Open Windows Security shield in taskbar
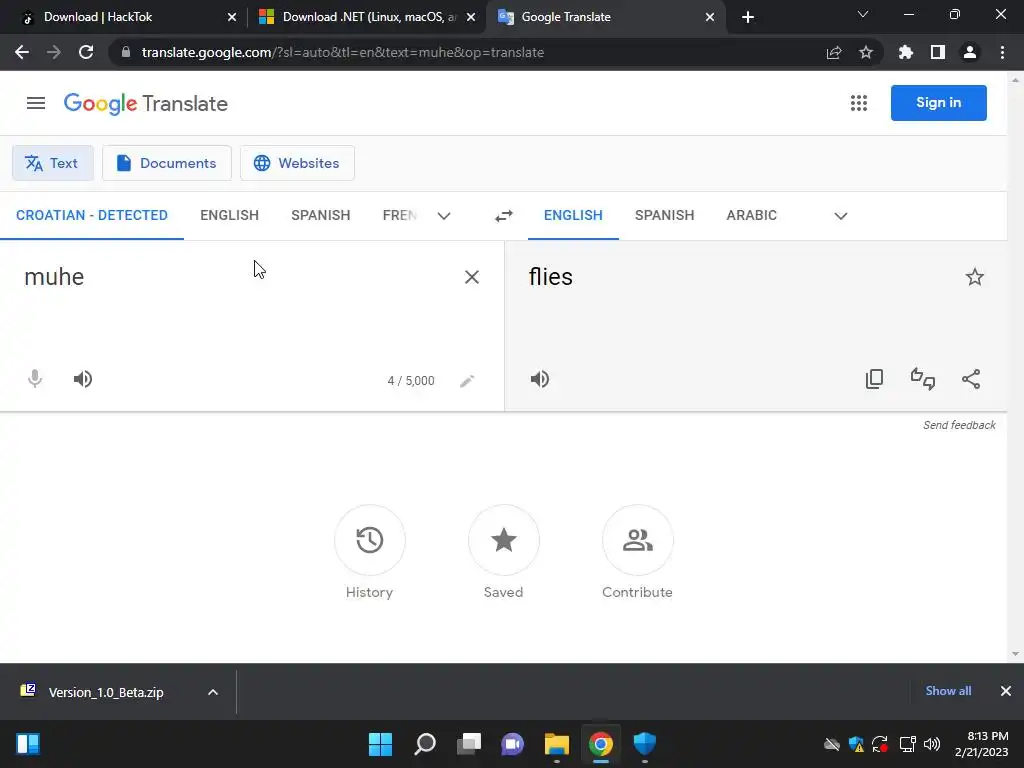This screenshot has height=768, width=1024. (645, 744)
